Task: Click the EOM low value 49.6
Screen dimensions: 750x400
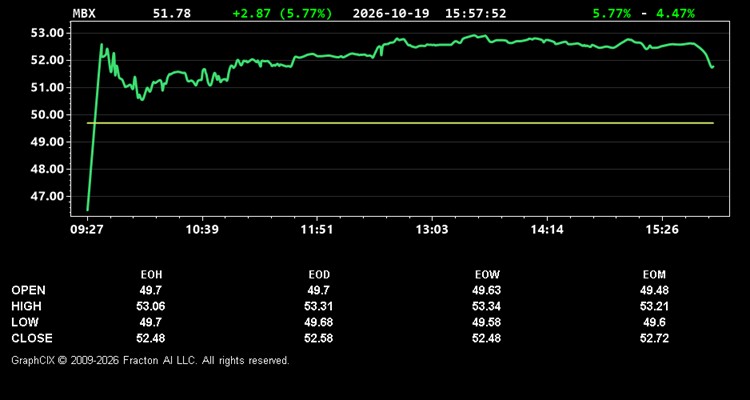Action: tap(654, 322)
